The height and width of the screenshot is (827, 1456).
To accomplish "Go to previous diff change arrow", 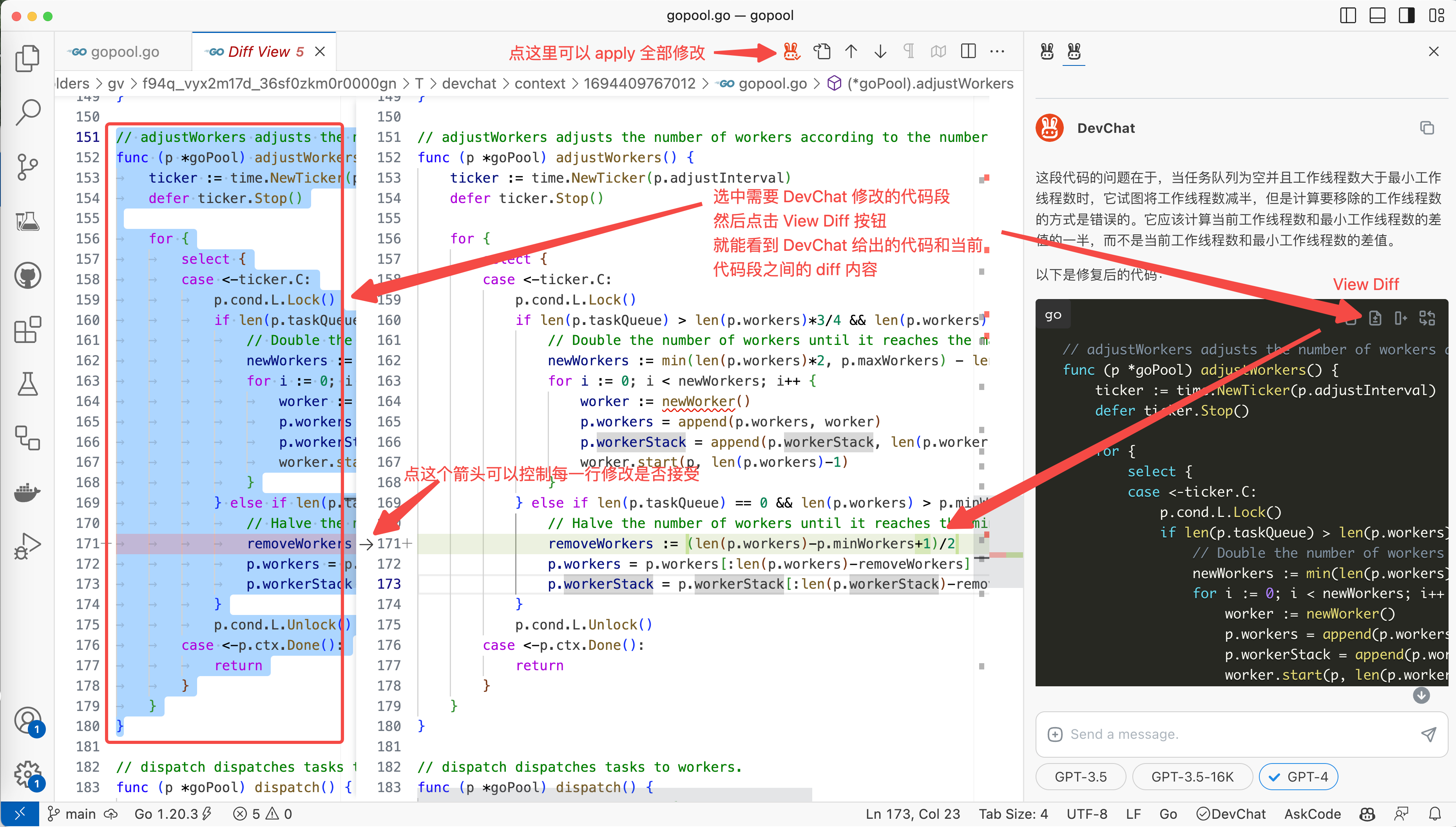I will 851,52.
